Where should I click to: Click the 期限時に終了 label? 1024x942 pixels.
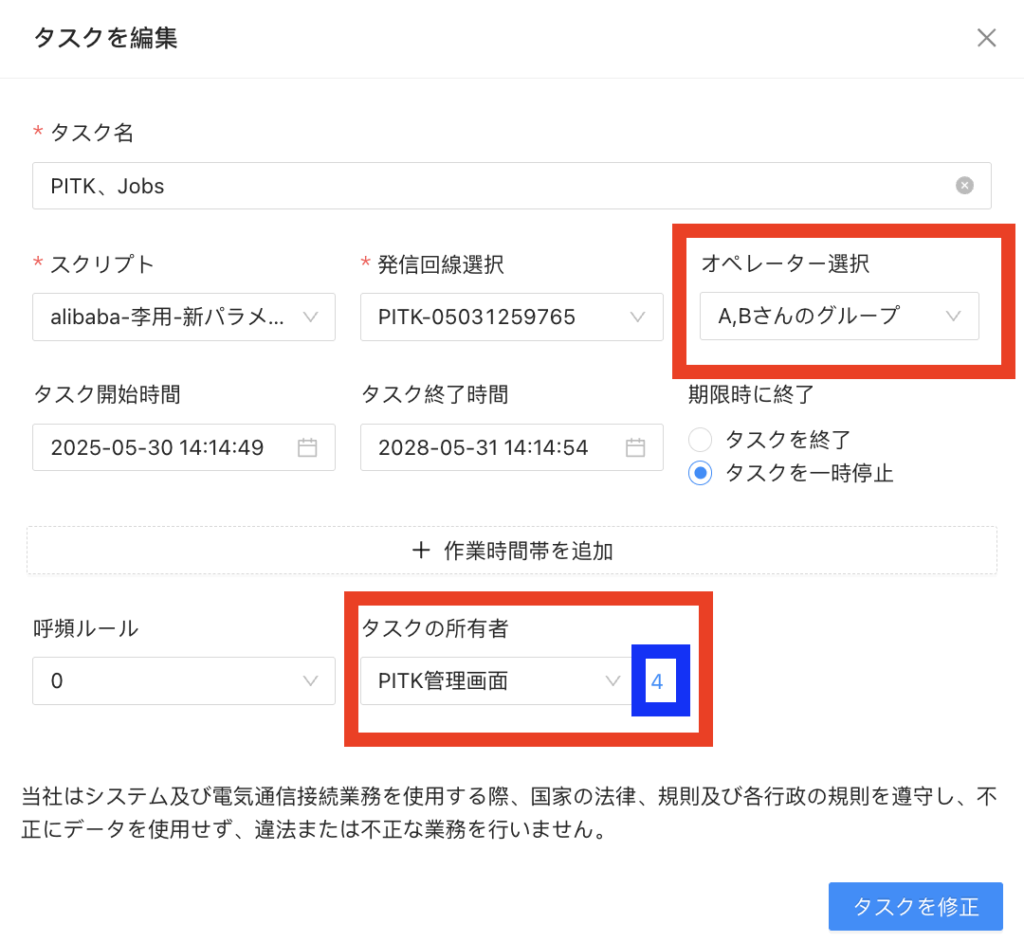751,395
